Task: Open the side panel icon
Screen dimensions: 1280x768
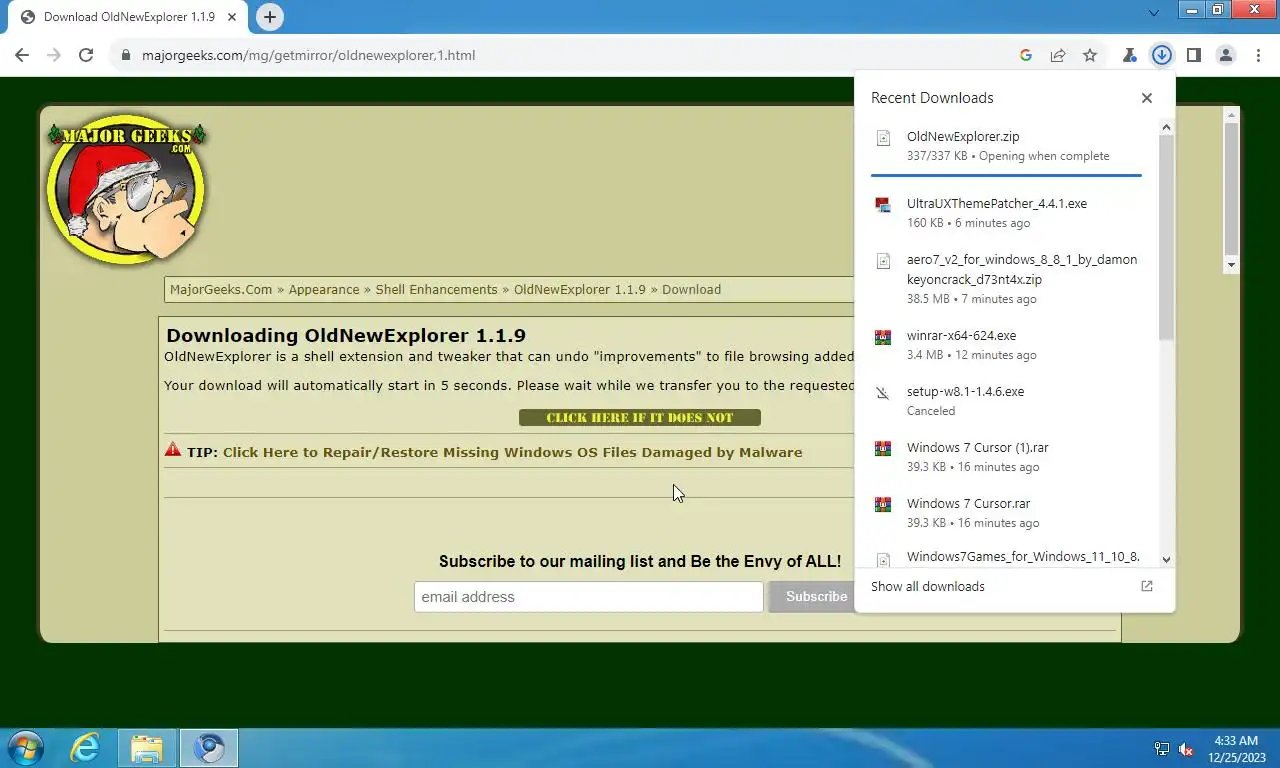Action: click(1194, 55)
